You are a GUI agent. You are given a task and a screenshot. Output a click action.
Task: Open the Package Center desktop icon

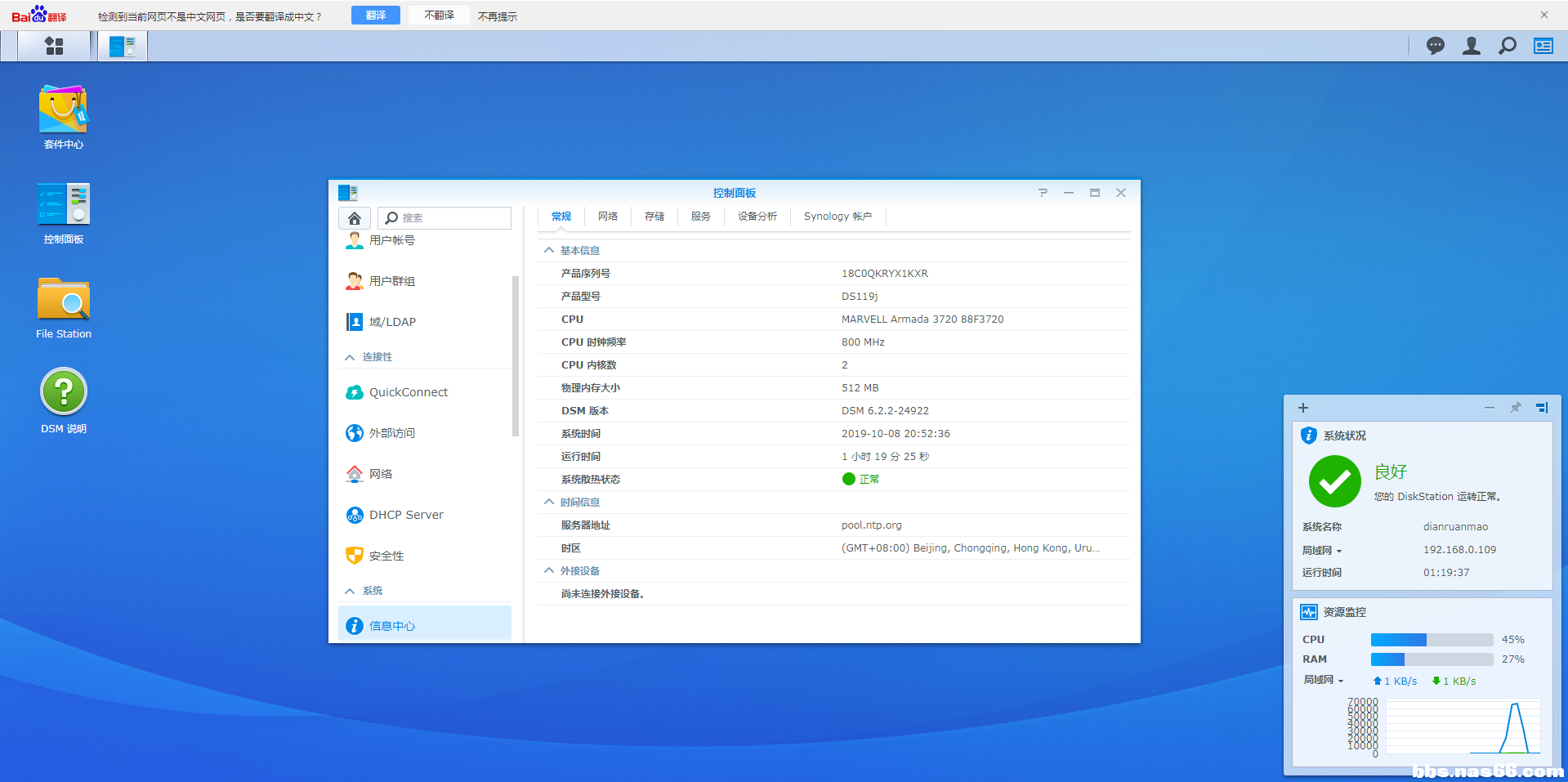(x=64, y=118)
